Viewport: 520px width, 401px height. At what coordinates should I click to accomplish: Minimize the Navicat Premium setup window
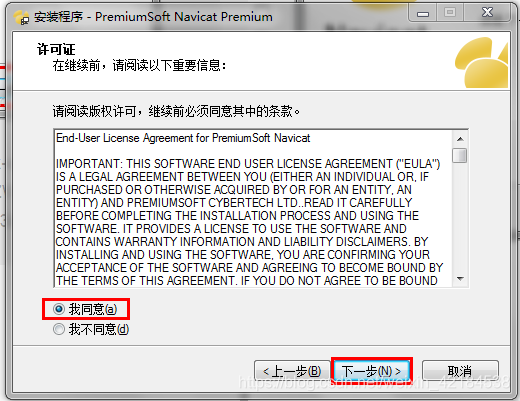pos(422,13)
